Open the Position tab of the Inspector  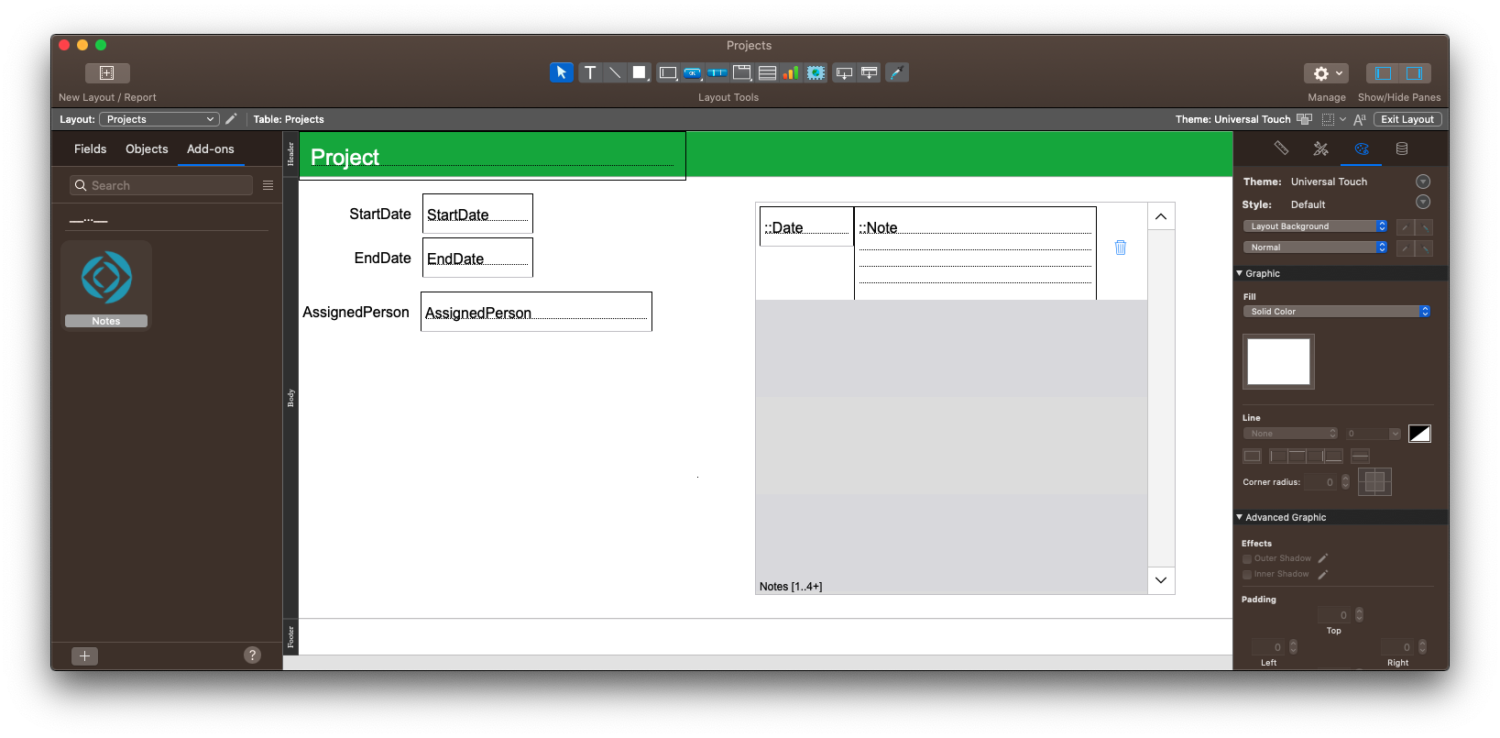(x=1283, y=148)
